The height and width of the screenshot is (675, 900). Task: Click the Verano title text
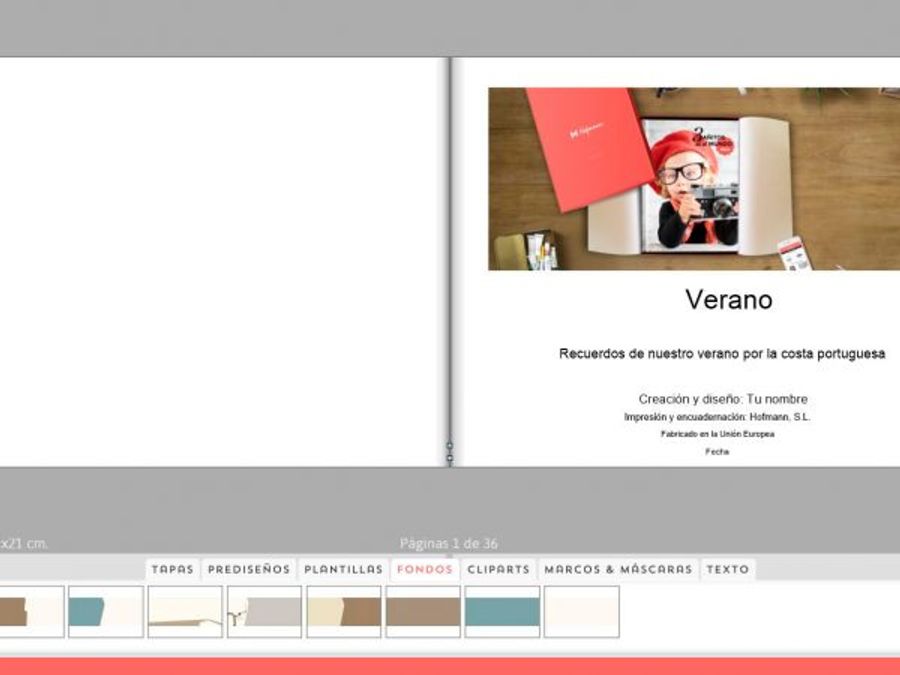[728, 299]
